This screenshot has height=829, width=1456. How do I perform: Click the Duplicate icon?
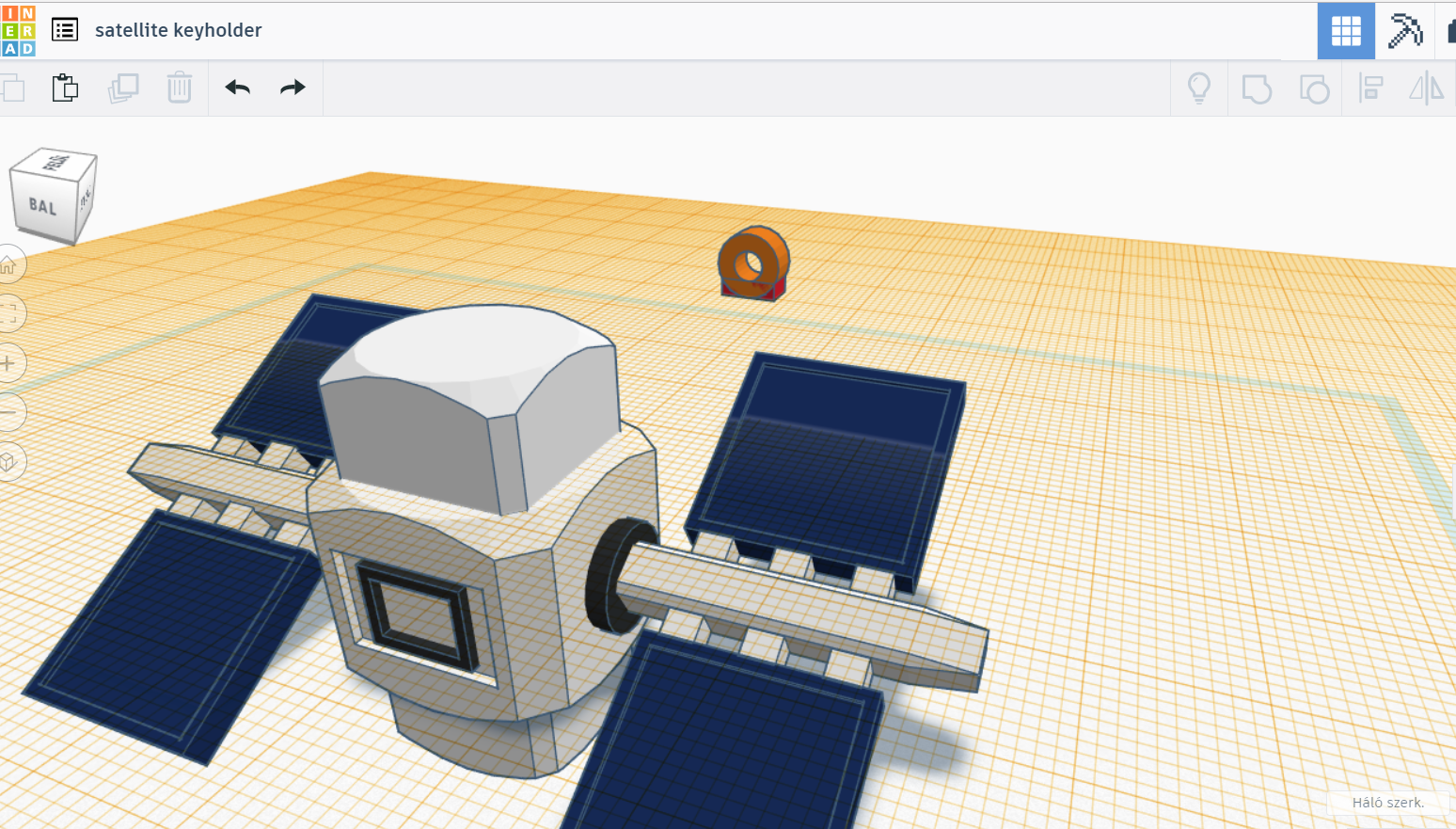[123, 88]
